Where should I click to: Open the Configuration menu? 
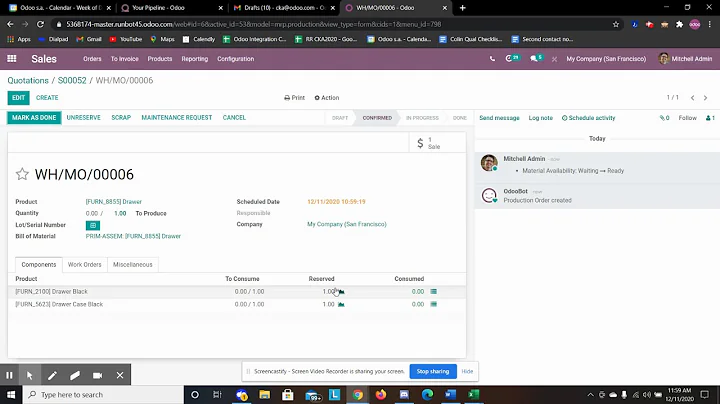click(x=236, y=59)
